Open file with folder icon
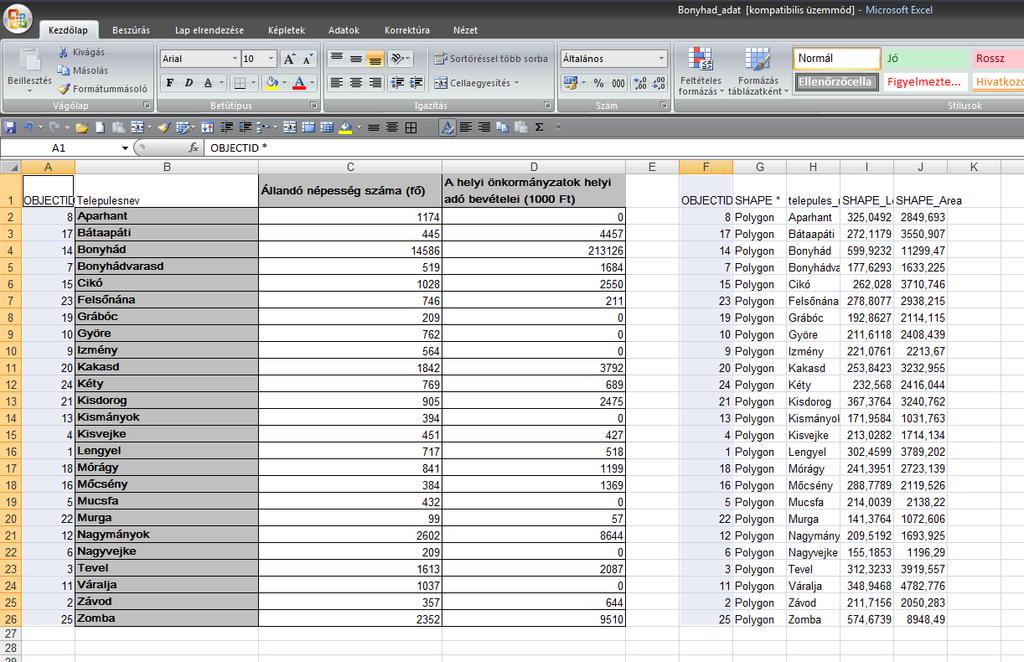 pos(82,127)
